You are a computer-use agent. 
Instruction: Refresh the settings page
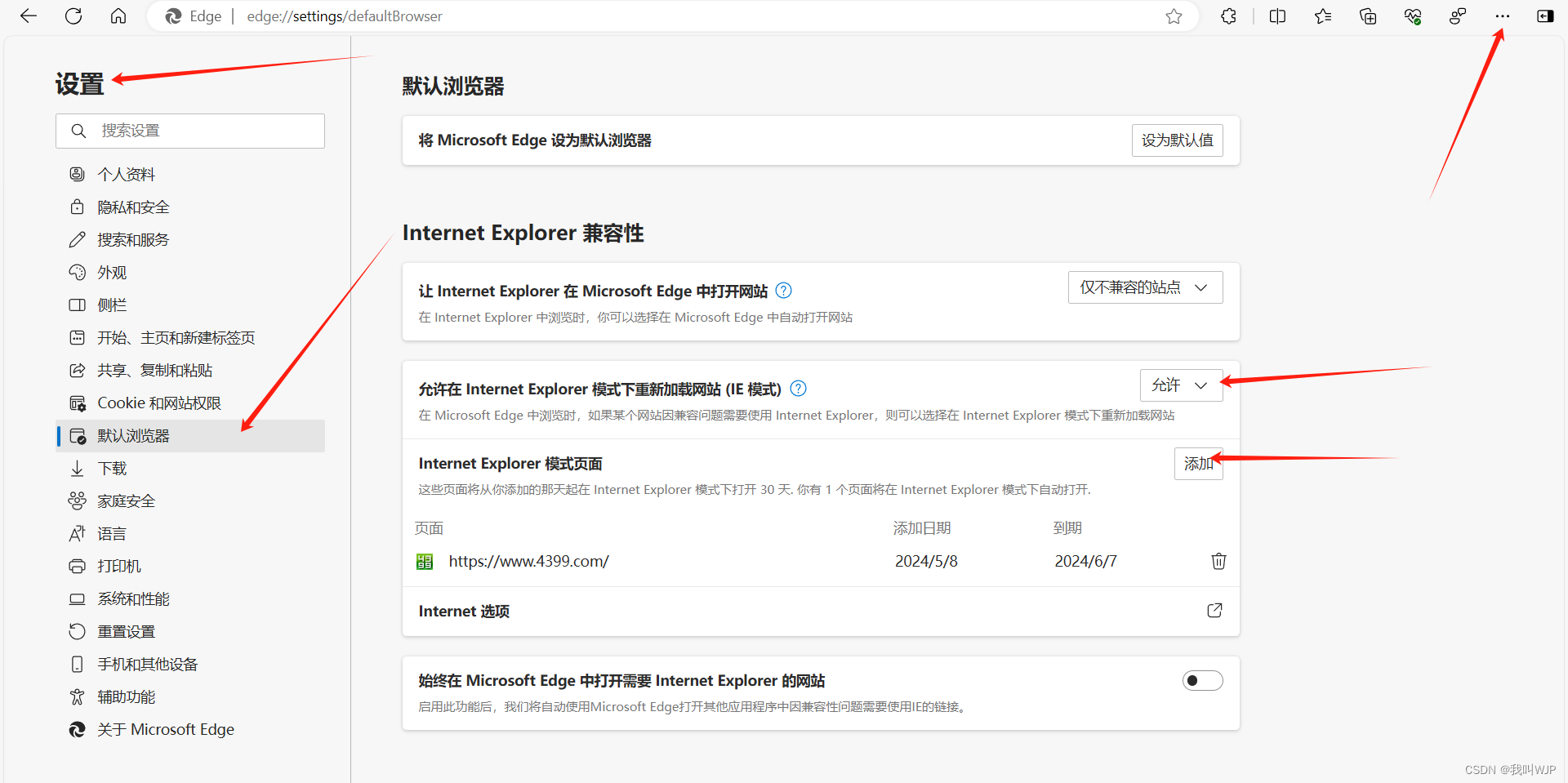pyautogui.click(x=73, y=16)
